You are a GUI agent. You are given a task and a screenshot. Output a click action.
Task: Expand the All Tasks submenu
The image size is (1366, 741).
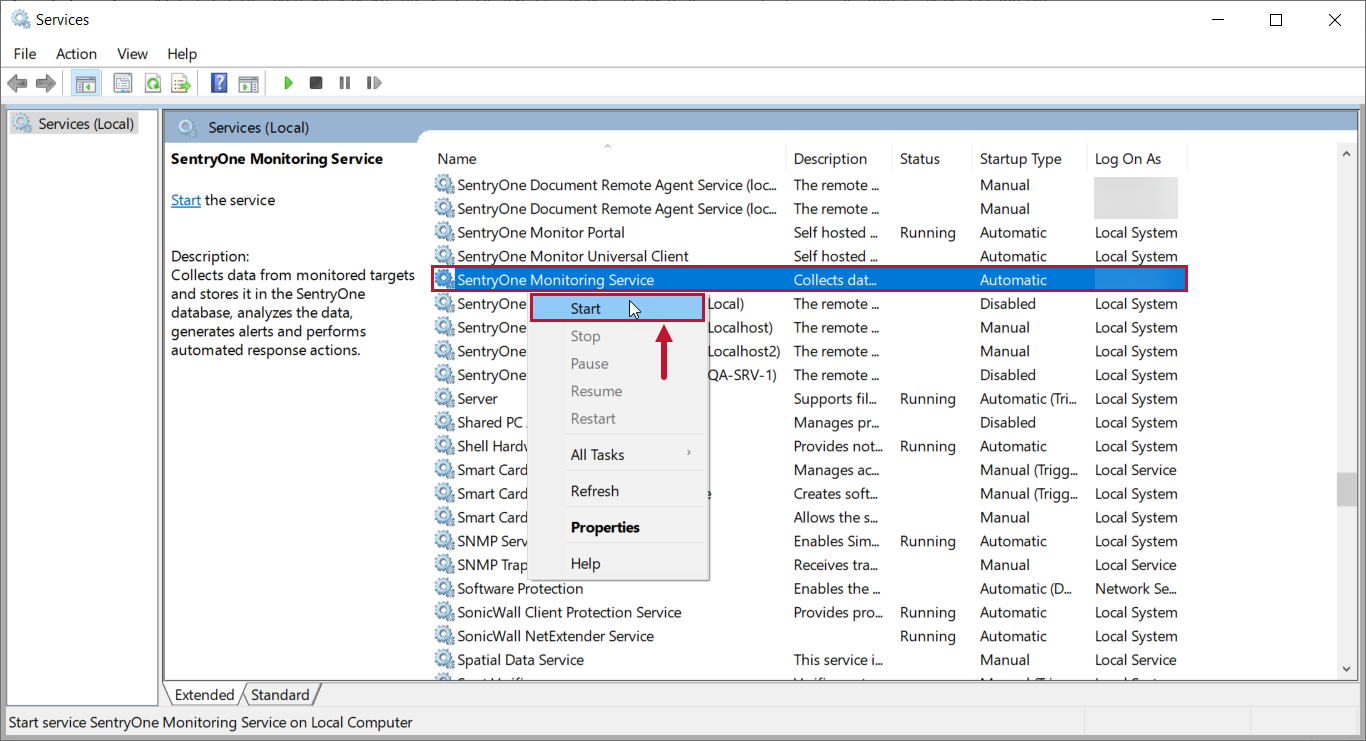[597, 454]
